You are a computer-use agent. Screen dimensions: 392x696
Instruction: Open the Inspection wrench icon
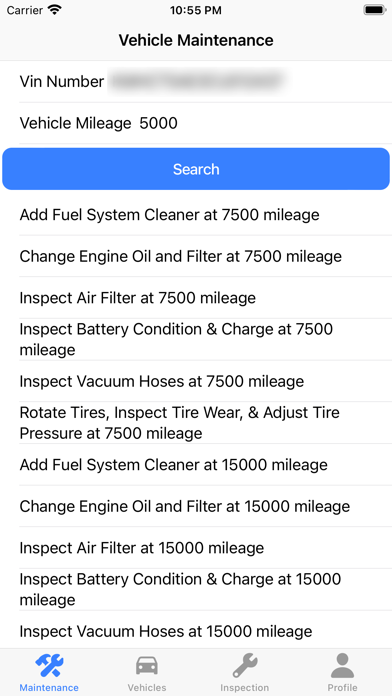point(245,666)
